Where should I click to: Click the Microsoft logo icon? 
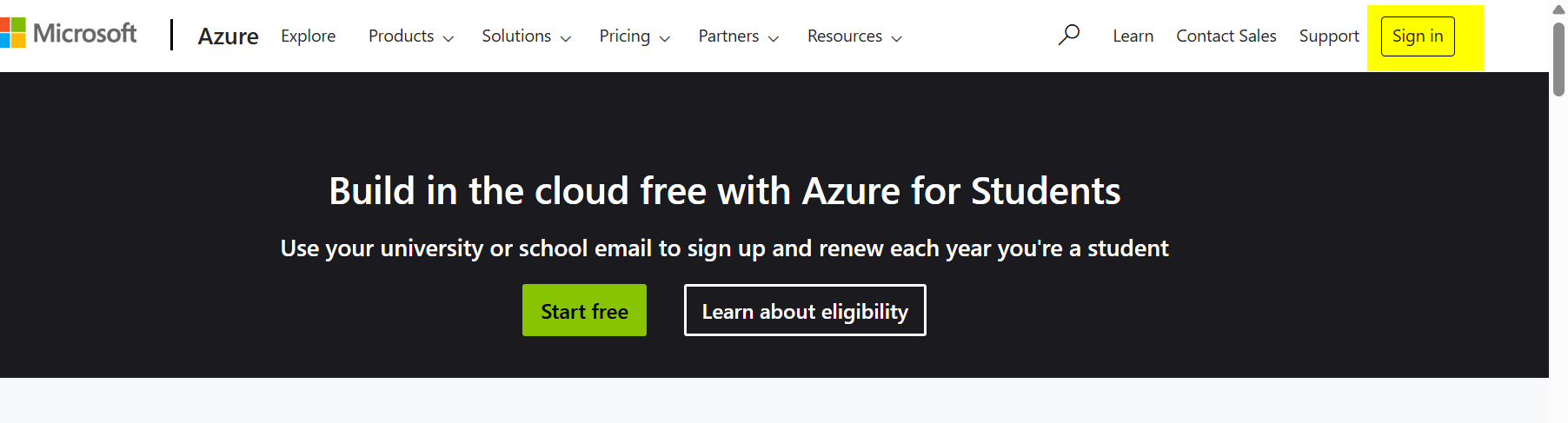(12, 33)
